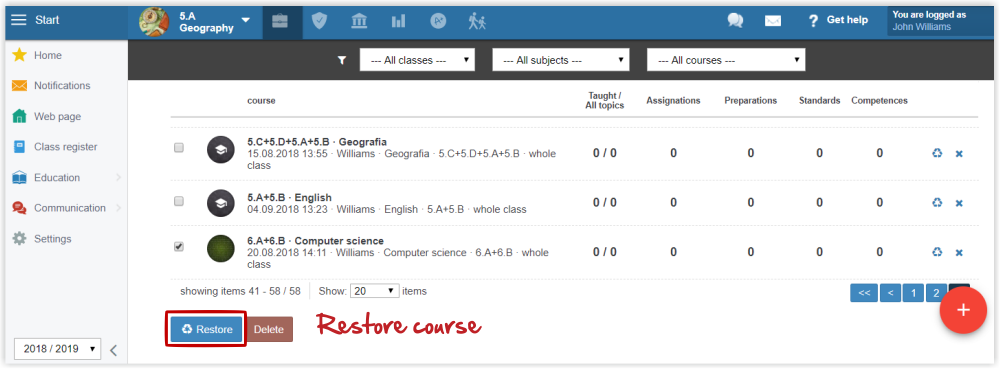Open the chat bubbles icon

coord(735,20)
